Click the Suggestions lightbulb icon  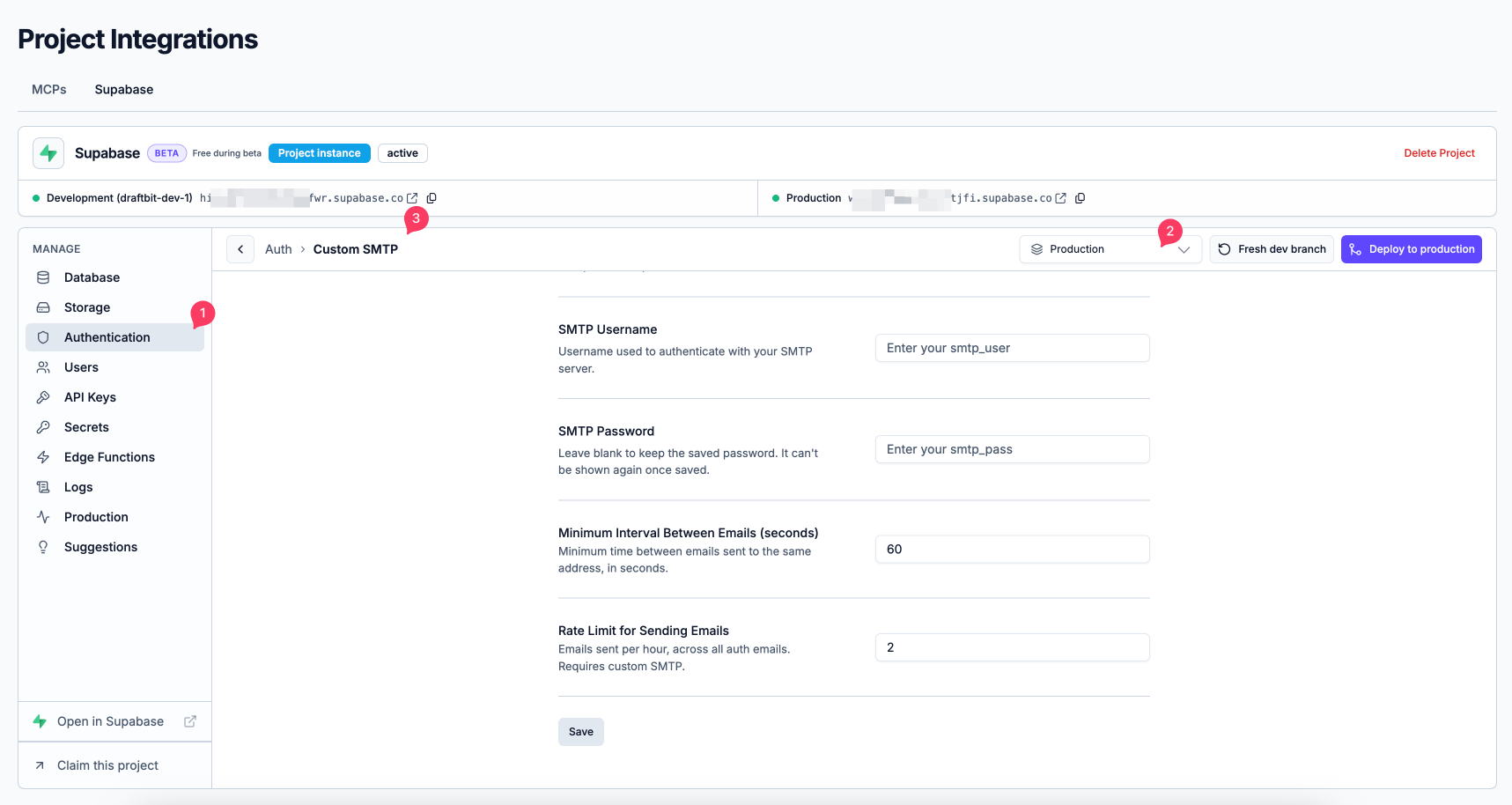point(43,547)
